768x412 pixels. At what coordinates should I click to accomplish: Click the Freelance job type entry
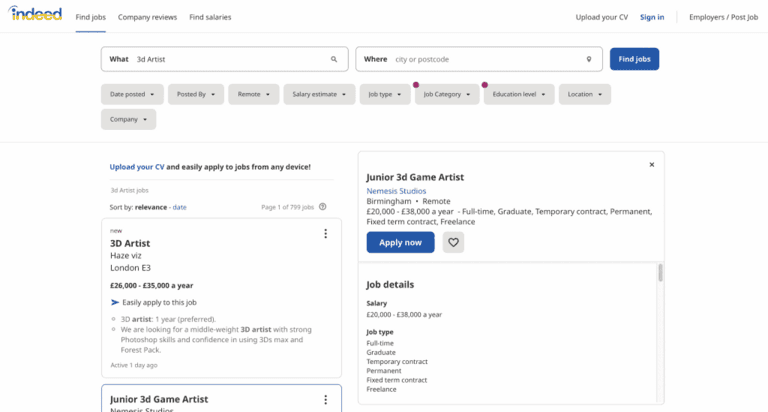[382, 389]
